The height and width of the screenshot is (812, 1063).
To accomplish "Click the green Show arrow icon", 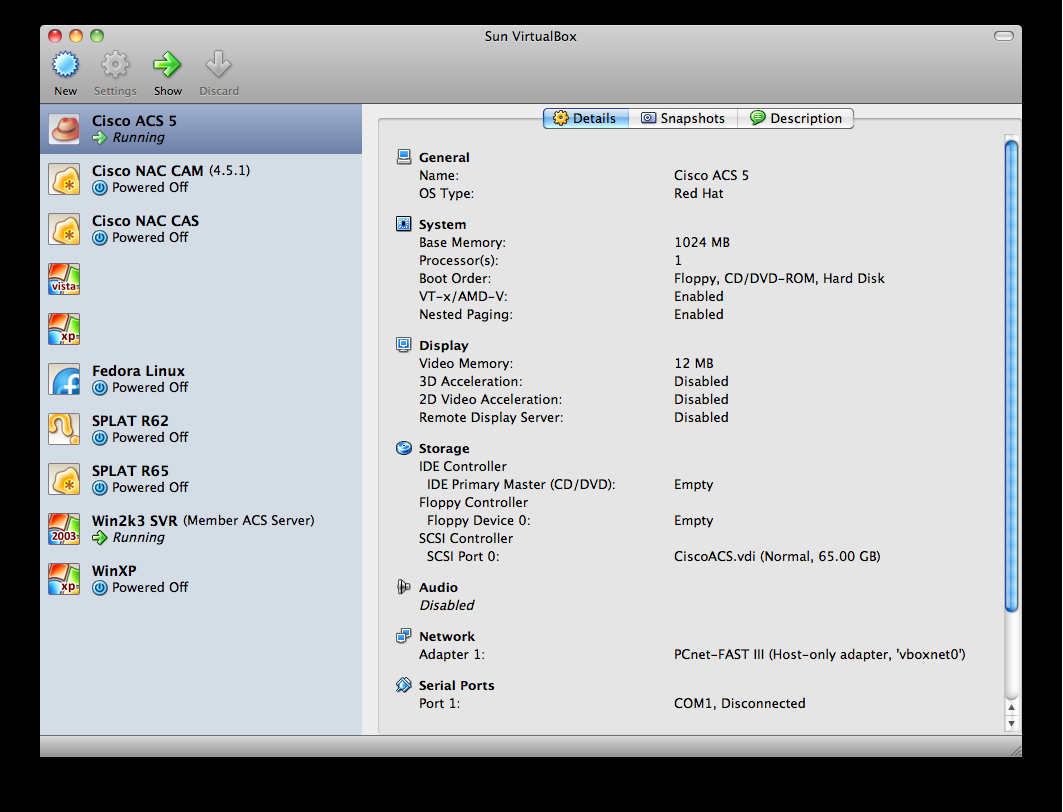I will pos(167,66).
